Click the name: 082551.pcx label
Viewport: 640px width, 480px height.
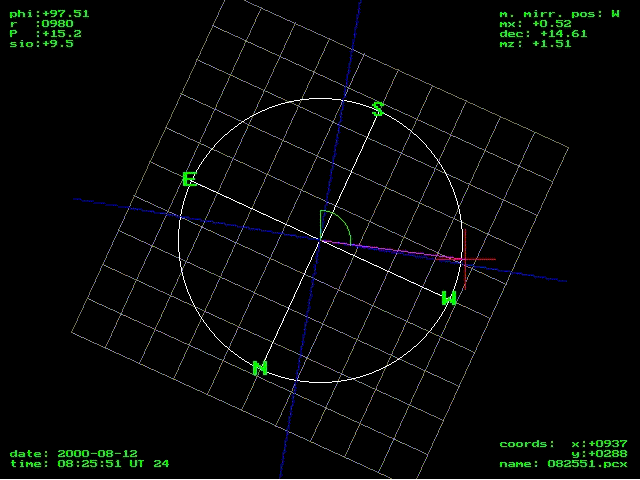click(563, 464)
